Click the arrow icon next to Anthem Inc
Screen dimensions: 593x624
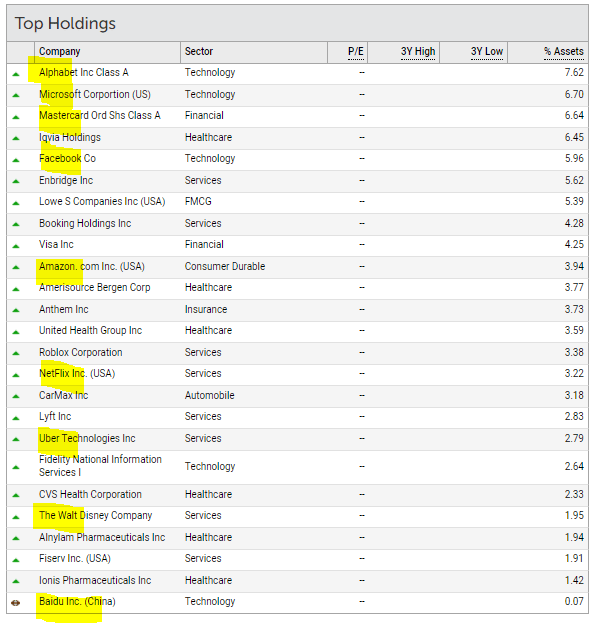pyautogui.click(x=16, y=310)
